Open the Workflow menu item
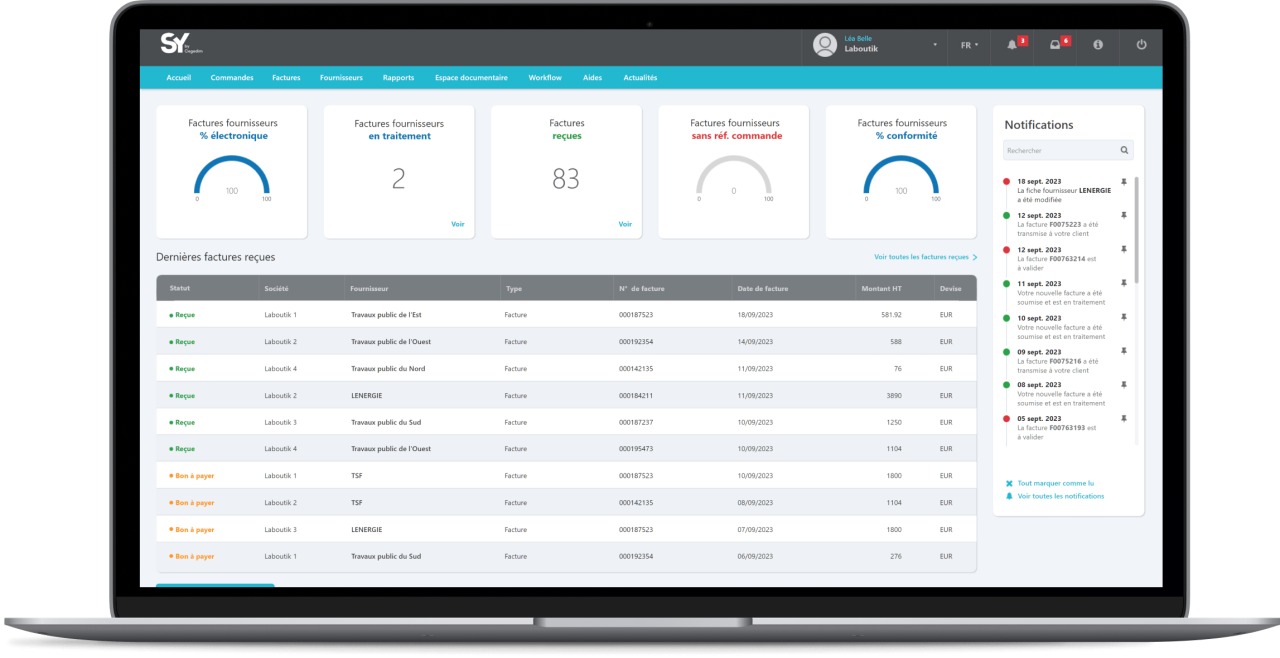1280x658 pixels. pyautogui.click(x=545, y=77)
